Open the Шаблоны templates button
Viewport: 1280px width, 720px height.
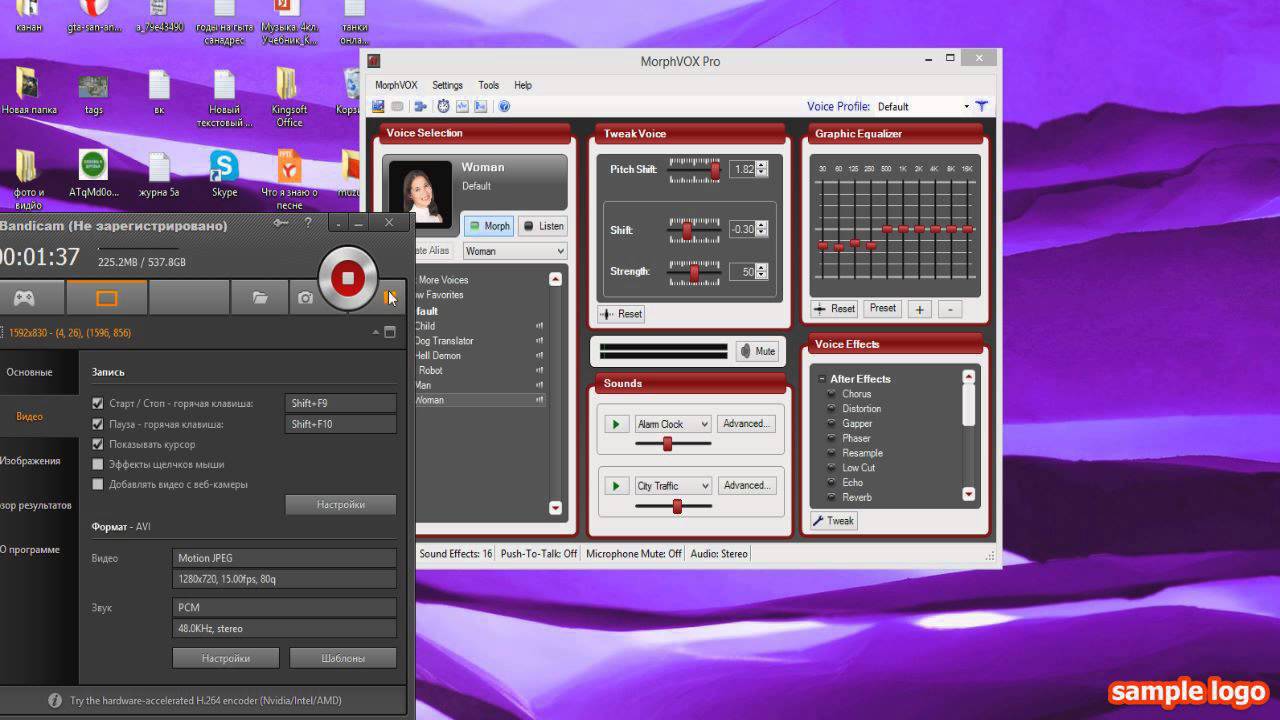coord(343,658)
